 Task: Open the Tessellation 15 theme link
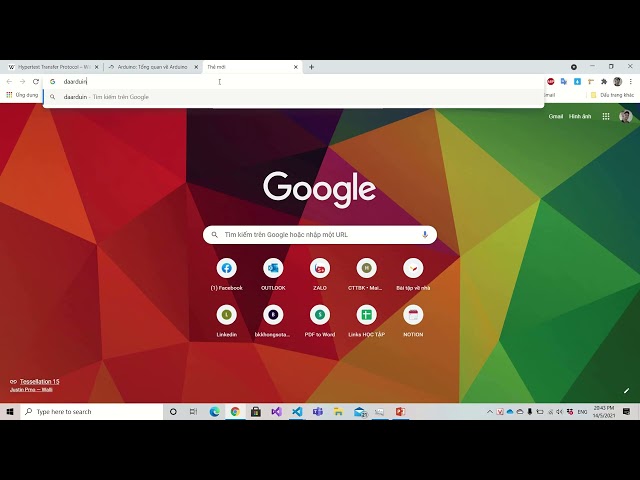click(x=39, y=382)
